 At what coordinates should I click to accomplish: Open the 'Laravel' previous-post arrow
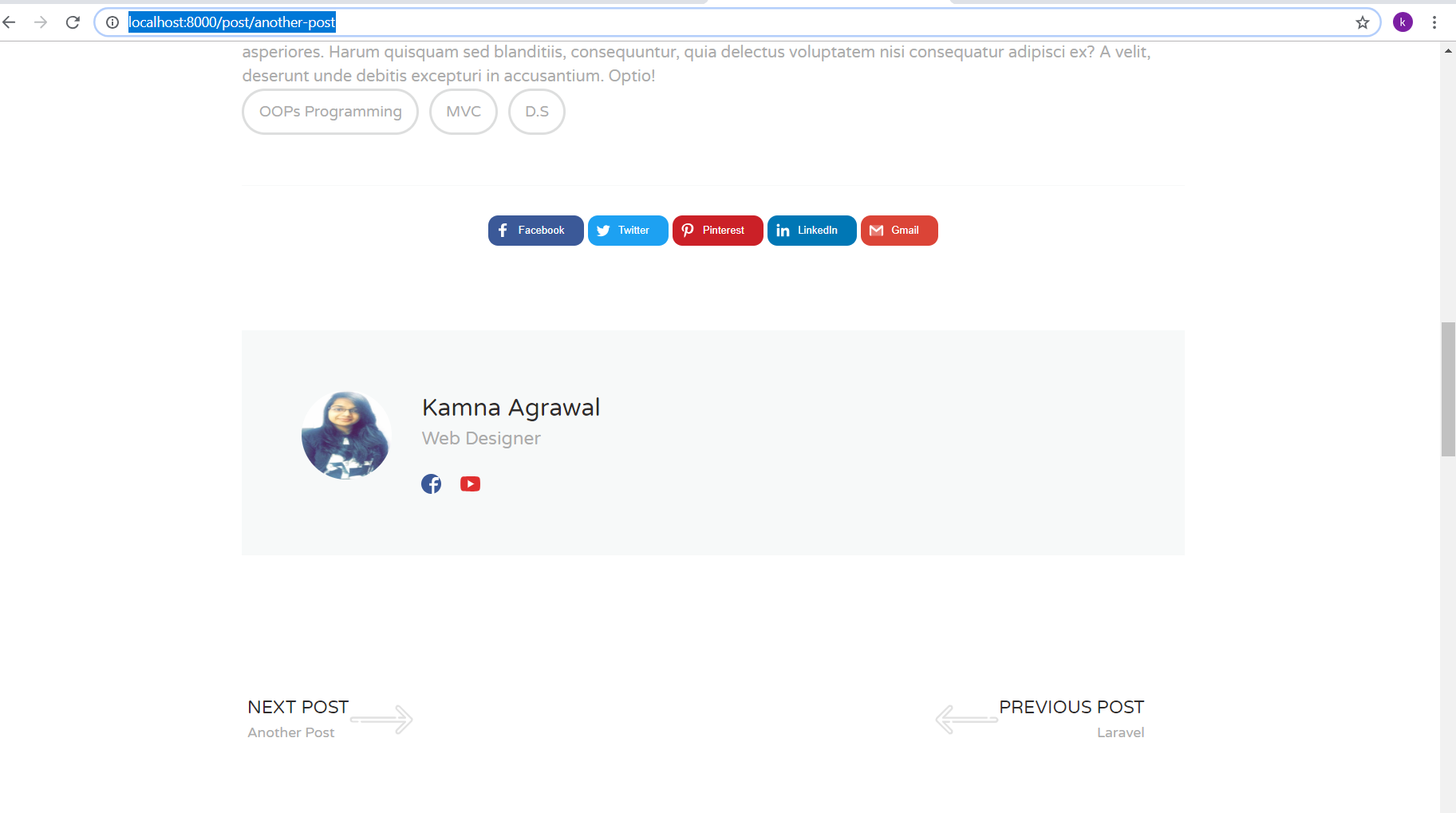point(967,719)
